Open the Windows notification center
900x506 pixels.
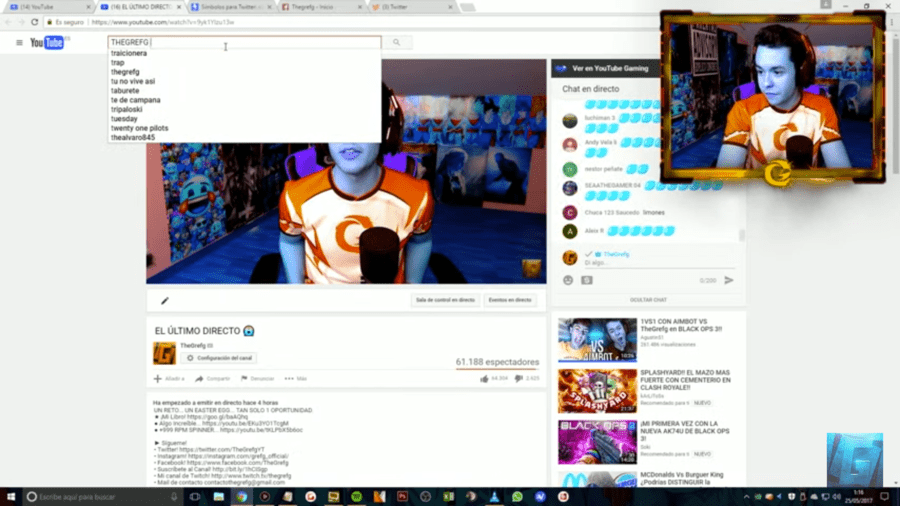(x=885, y=497)
